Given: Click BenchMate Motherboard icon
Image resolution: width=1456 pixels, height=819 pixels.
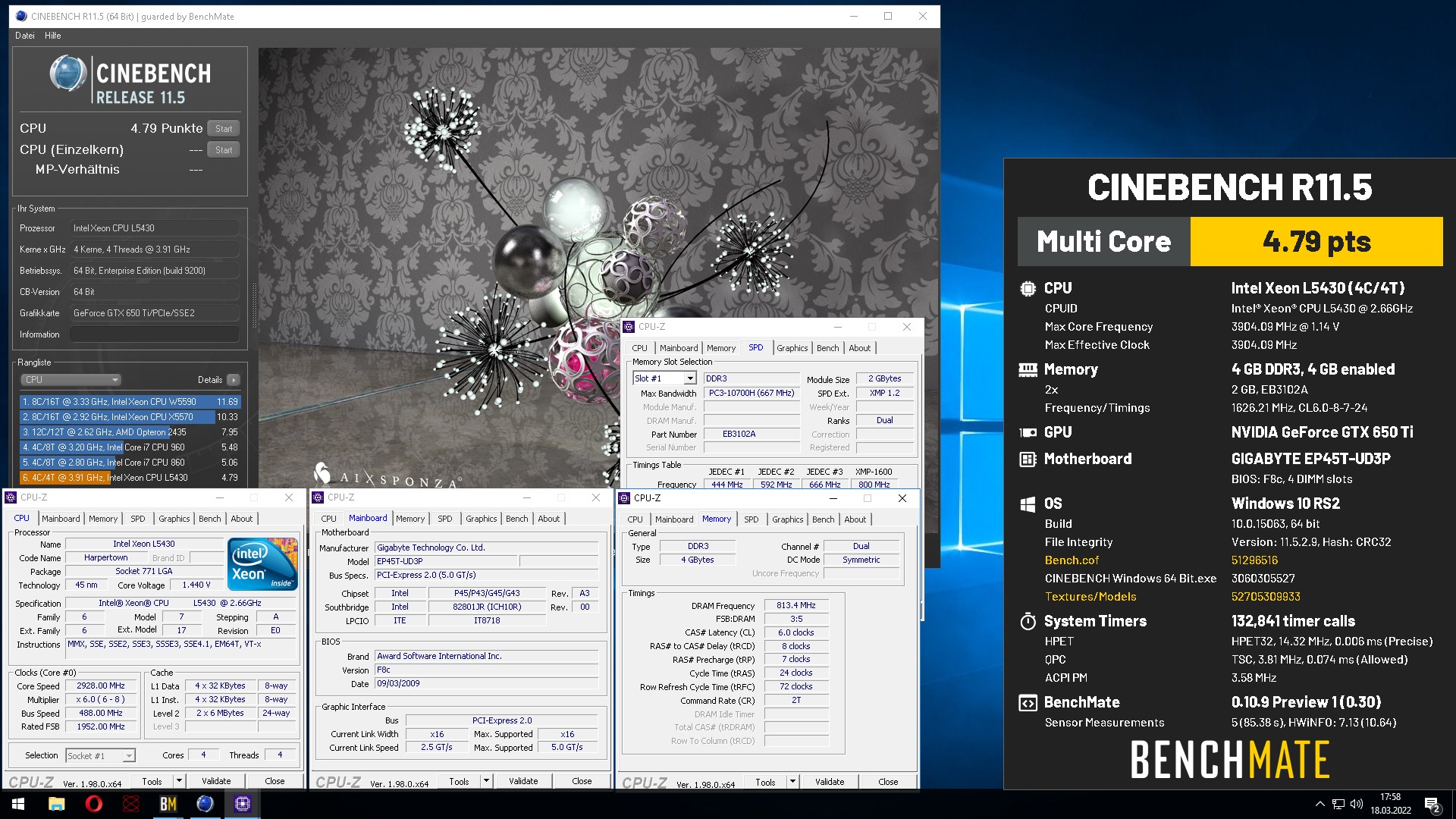Looking at the screenshot, I should tap(1028, 459).
